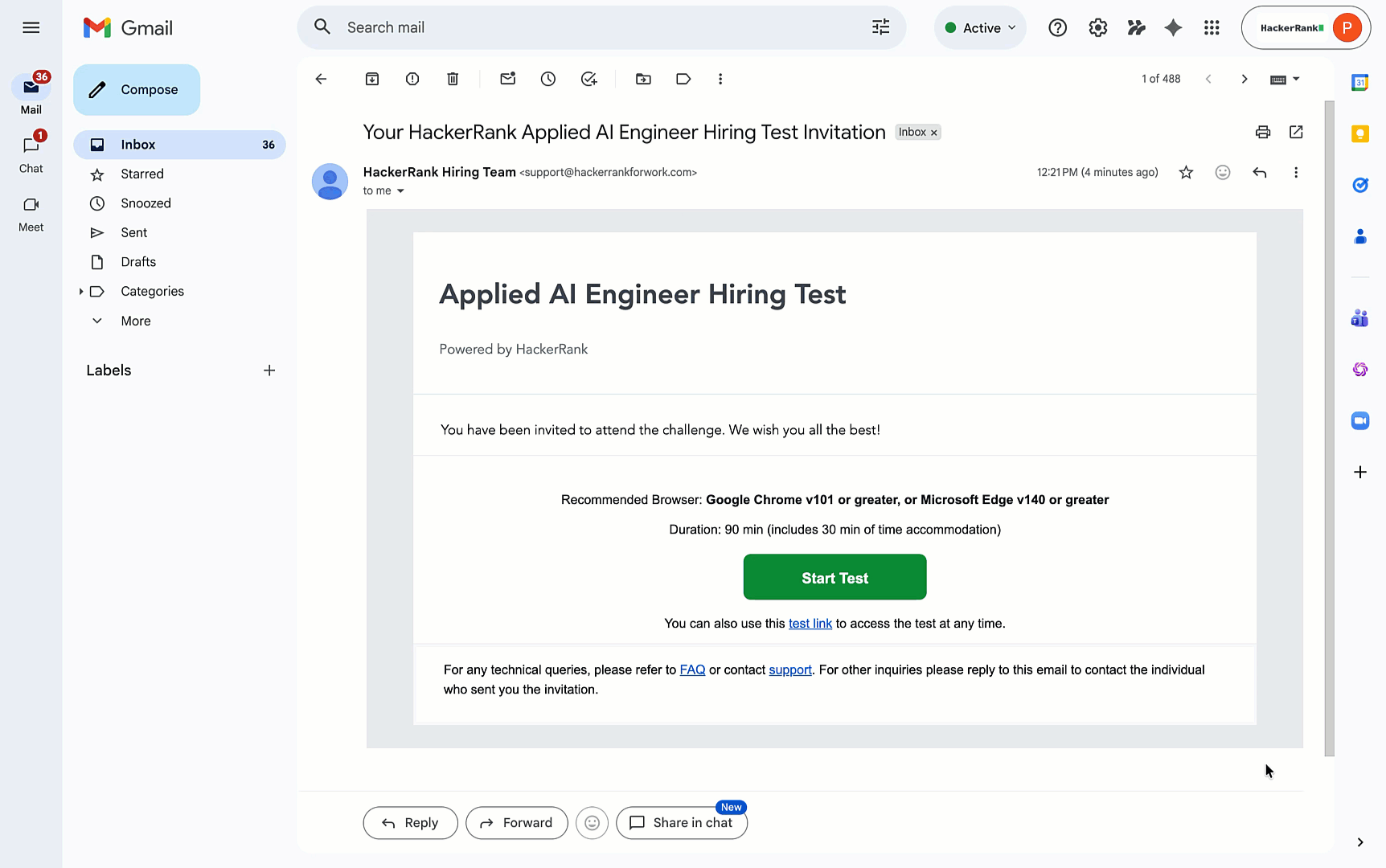Open the Sent folder
Viewport: 1386px width, 868px height.
[x=133, y=232]
